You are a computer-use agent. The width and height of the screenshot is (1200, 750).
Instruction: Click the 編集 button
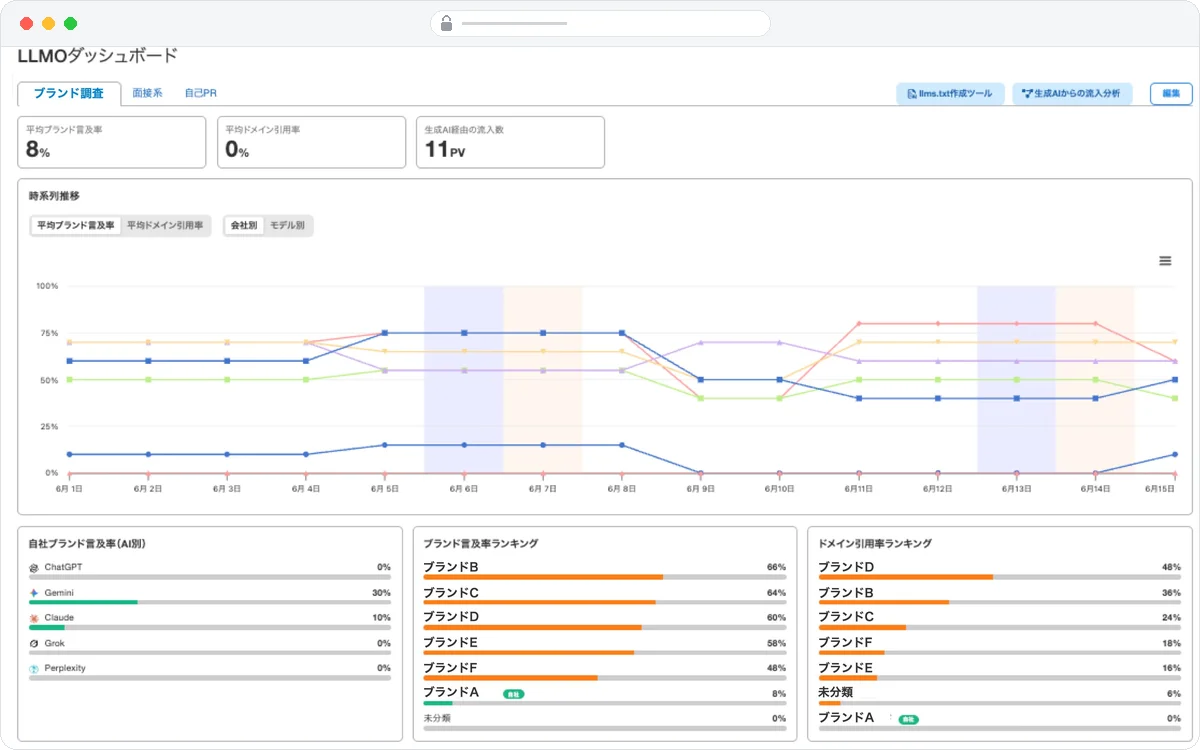1171,93
